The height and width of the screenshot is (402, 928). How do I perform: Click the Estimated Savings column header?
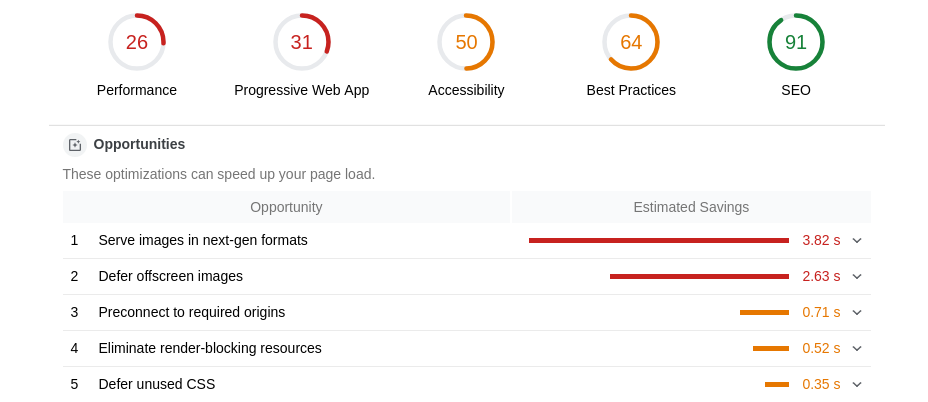(691, 207)
